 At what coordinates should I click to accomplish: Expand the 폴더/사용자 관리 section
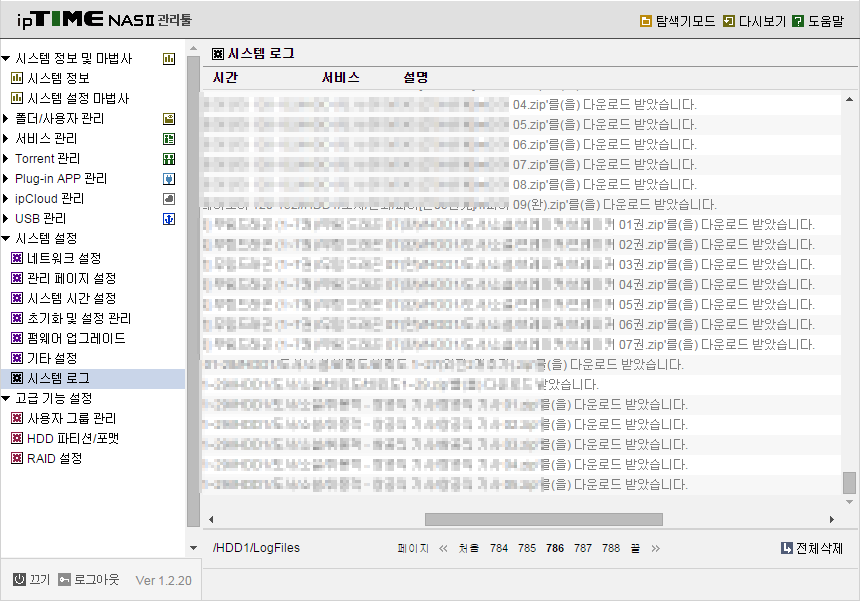click(x=6, y=118)
